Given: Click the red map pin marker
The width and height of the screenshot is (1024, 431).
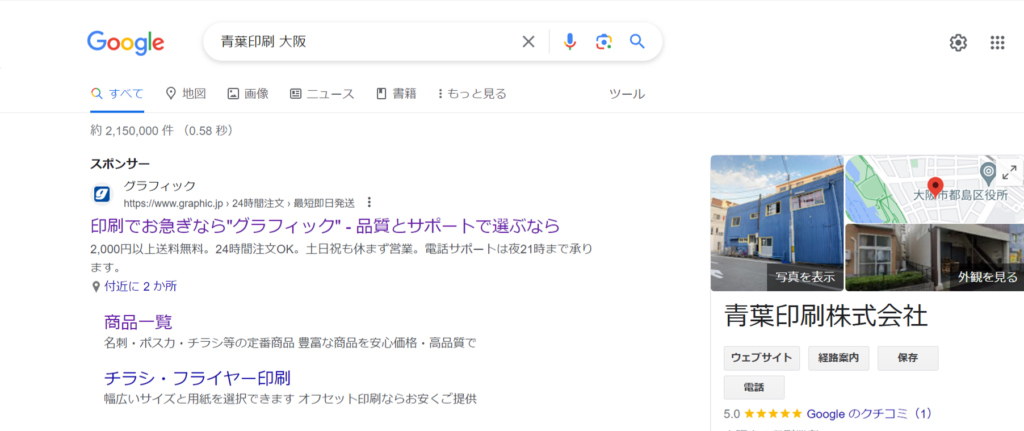Looking at the screenshot, I should coord(935,186).
